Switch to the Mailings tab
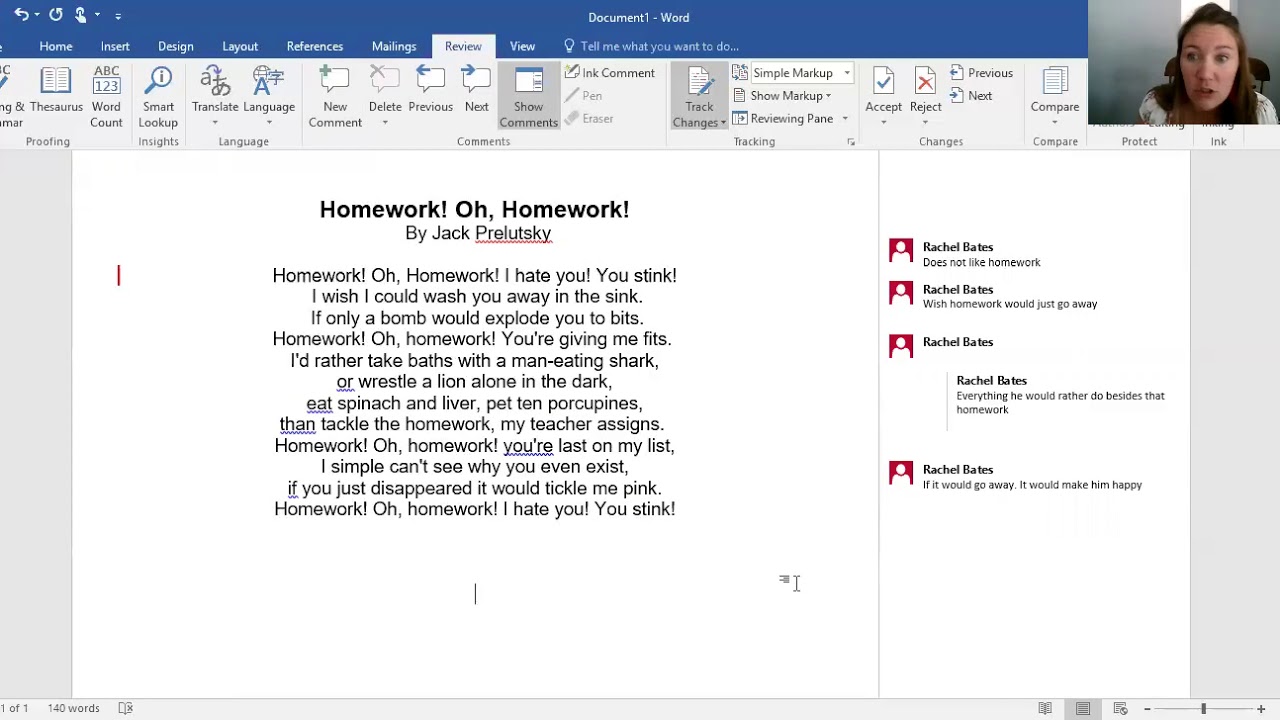The image size is (1280, 720). pos(394,46)
